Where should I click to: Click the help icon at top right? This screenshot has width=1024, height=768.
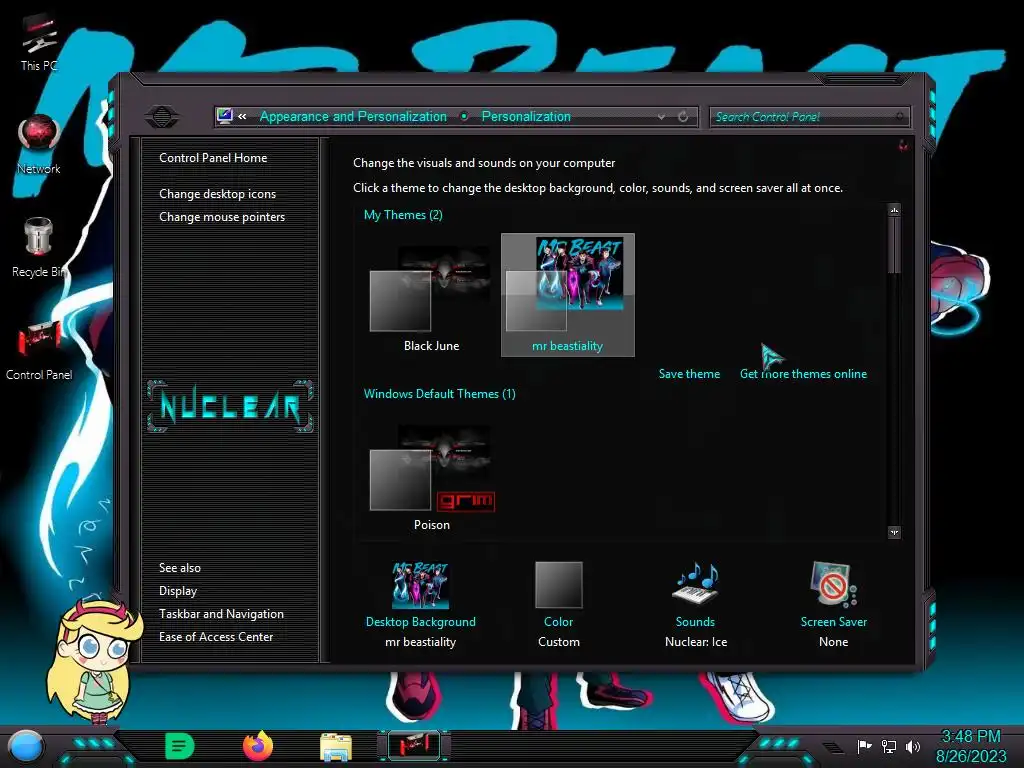click(903, 145)
